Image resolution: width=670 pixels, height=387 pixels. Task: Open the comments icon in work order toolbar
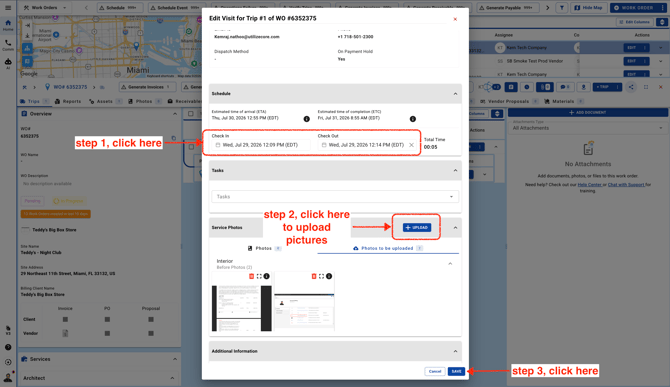click(x=565, y=87)
